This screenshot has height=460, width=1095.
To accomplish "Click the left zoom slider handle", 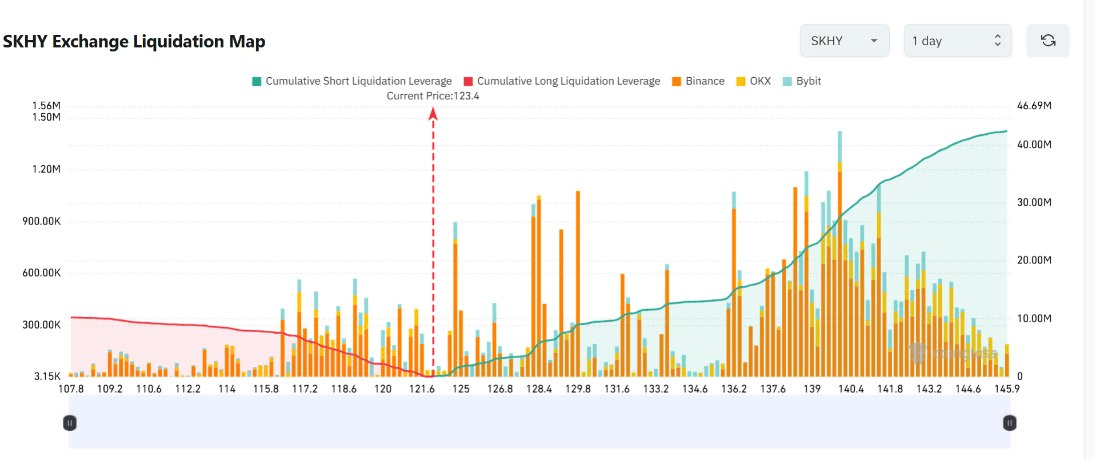I will pyautogui.click(x=70, y=422).
